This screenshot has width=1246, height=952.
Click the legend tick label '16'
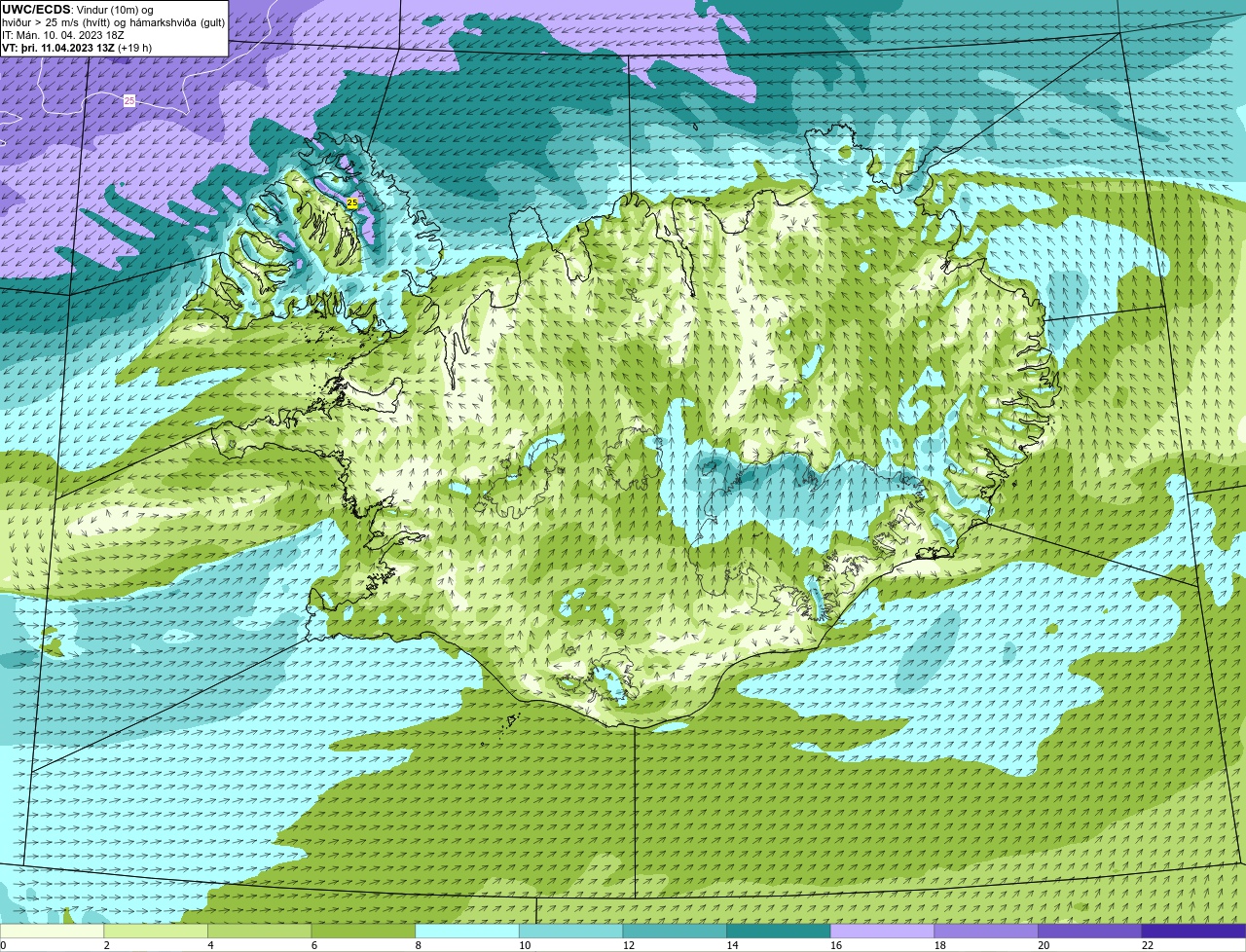point(836,945)
